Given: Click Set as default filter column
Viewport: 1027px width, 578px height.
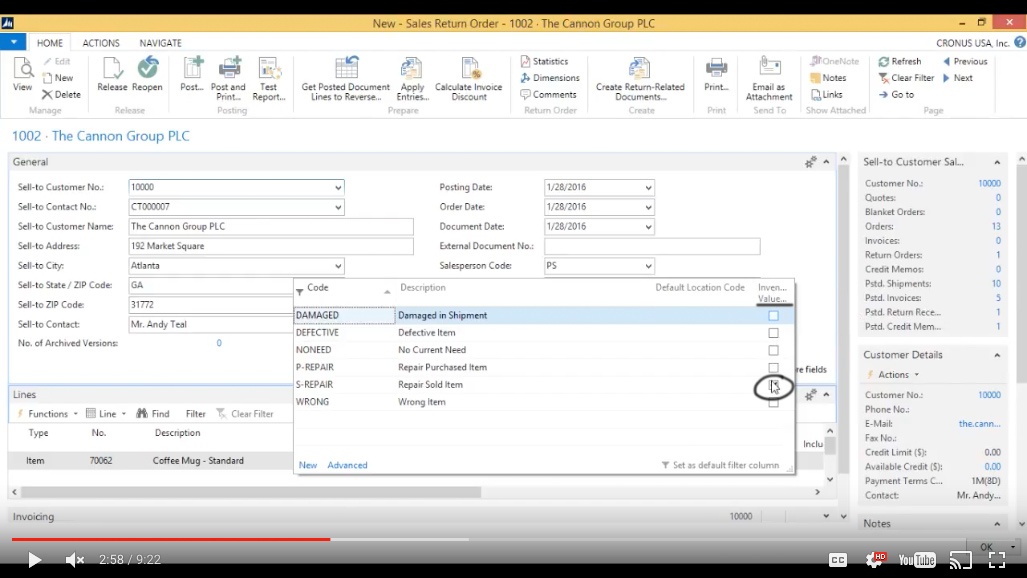Looking at the screenshot, I should pyautogui.click(x=720, y=465).
